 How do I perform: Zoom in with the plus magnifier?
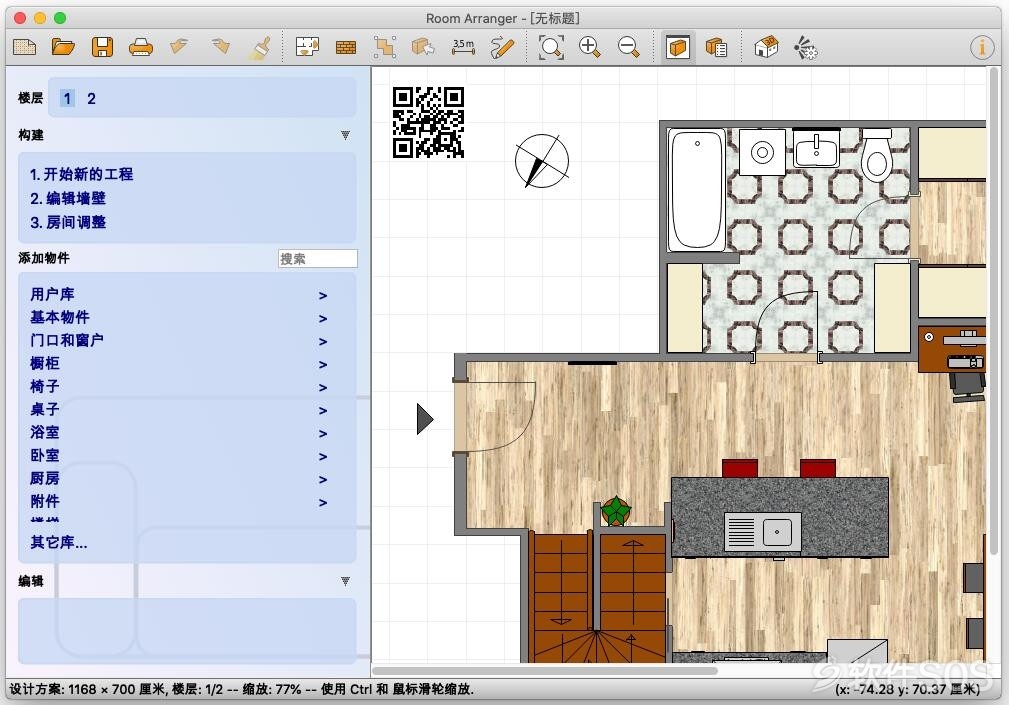click(589, 47)
